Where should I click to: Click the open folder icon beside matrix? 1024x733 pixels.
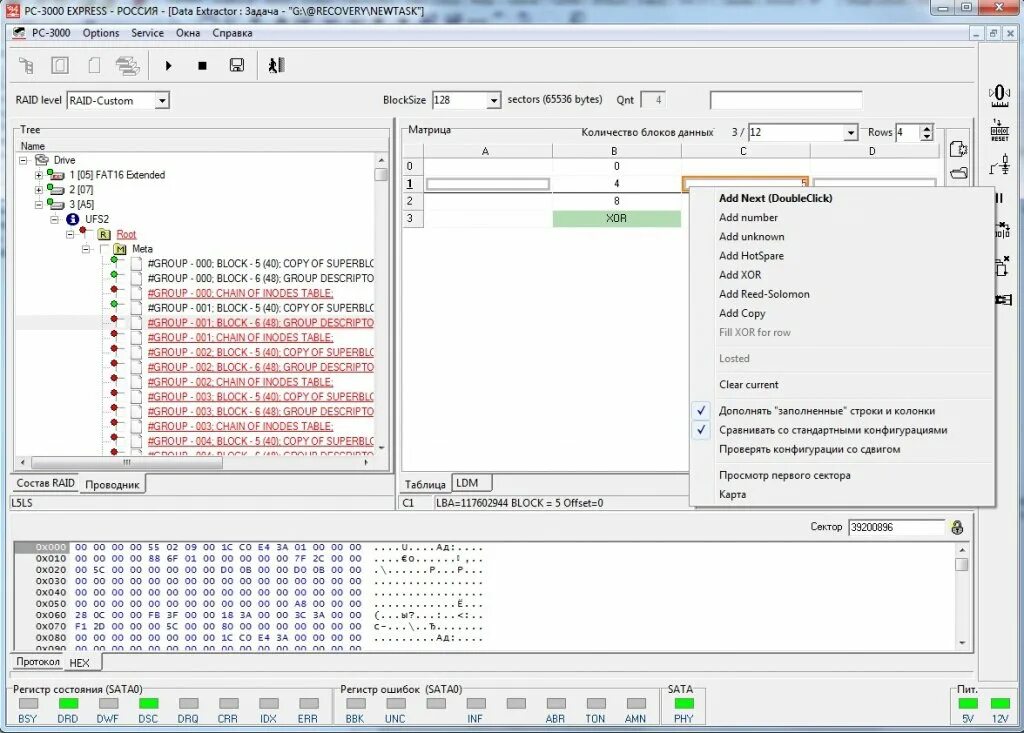click(959, 173)
